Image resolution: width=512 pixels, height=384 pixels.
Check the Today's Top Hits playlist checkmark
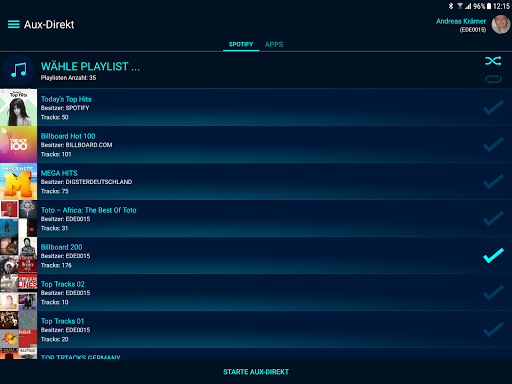[493, 108]
